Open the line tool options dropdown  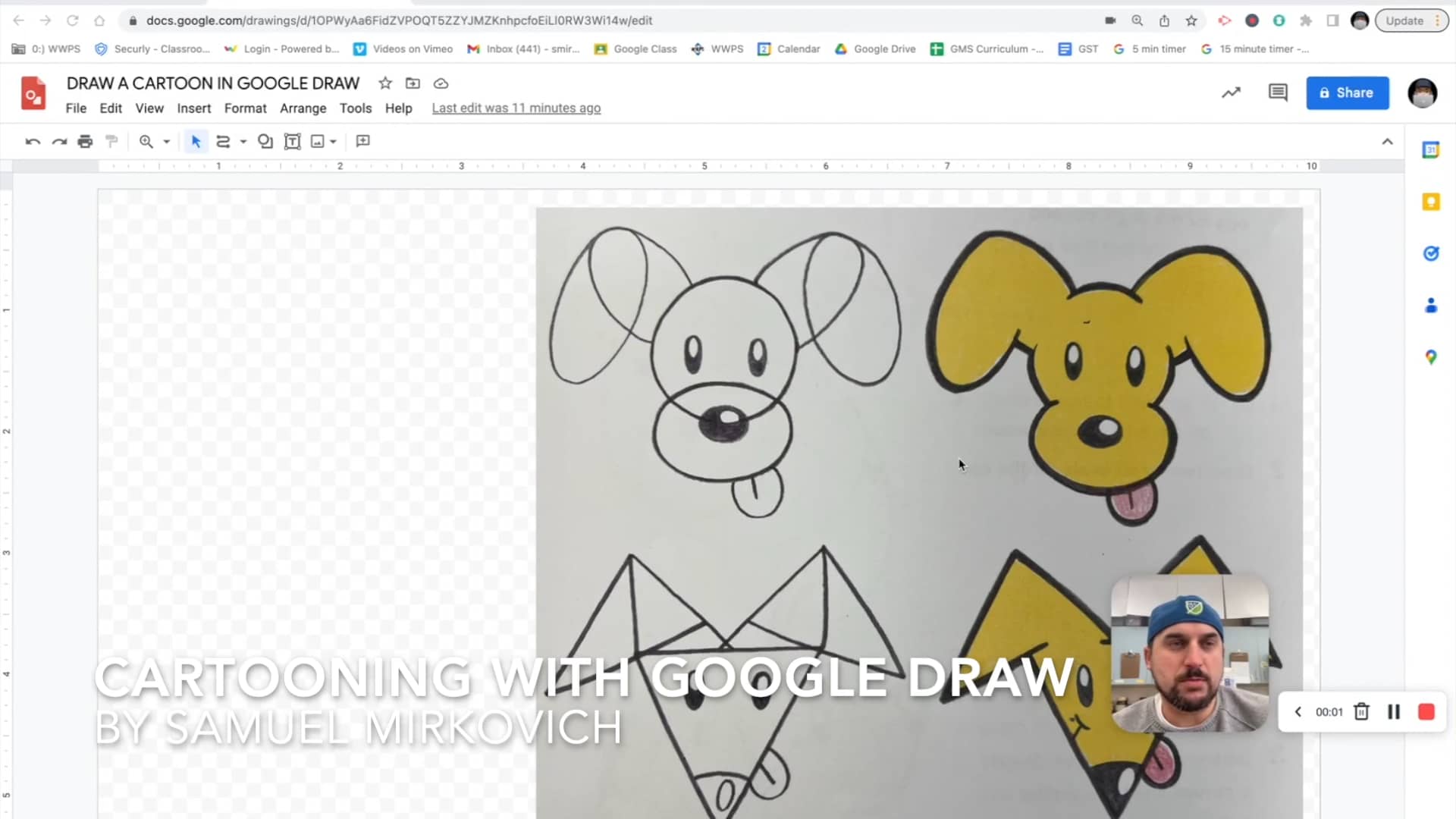(x=241, y=141)
